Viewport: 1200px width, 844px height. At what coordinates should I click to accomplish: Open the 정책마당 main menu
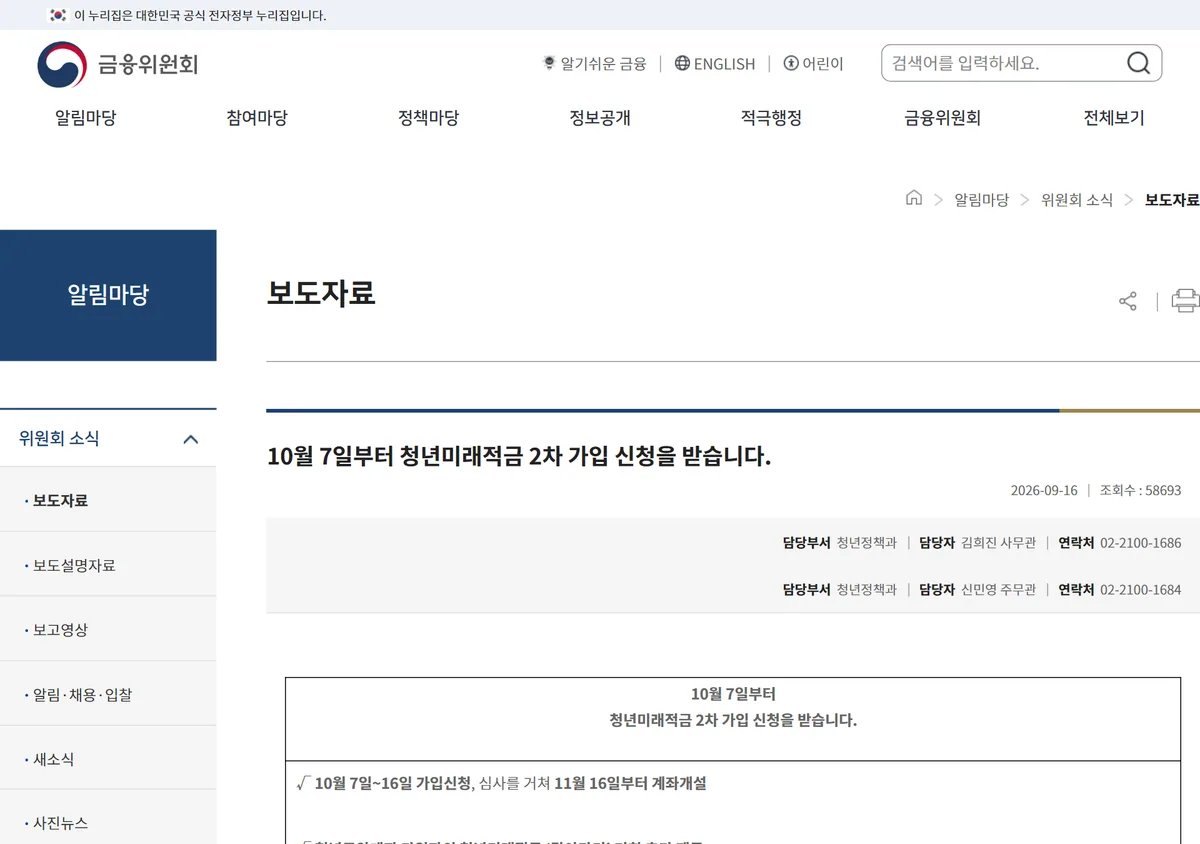pyautogui.click(x=428, y=118)
